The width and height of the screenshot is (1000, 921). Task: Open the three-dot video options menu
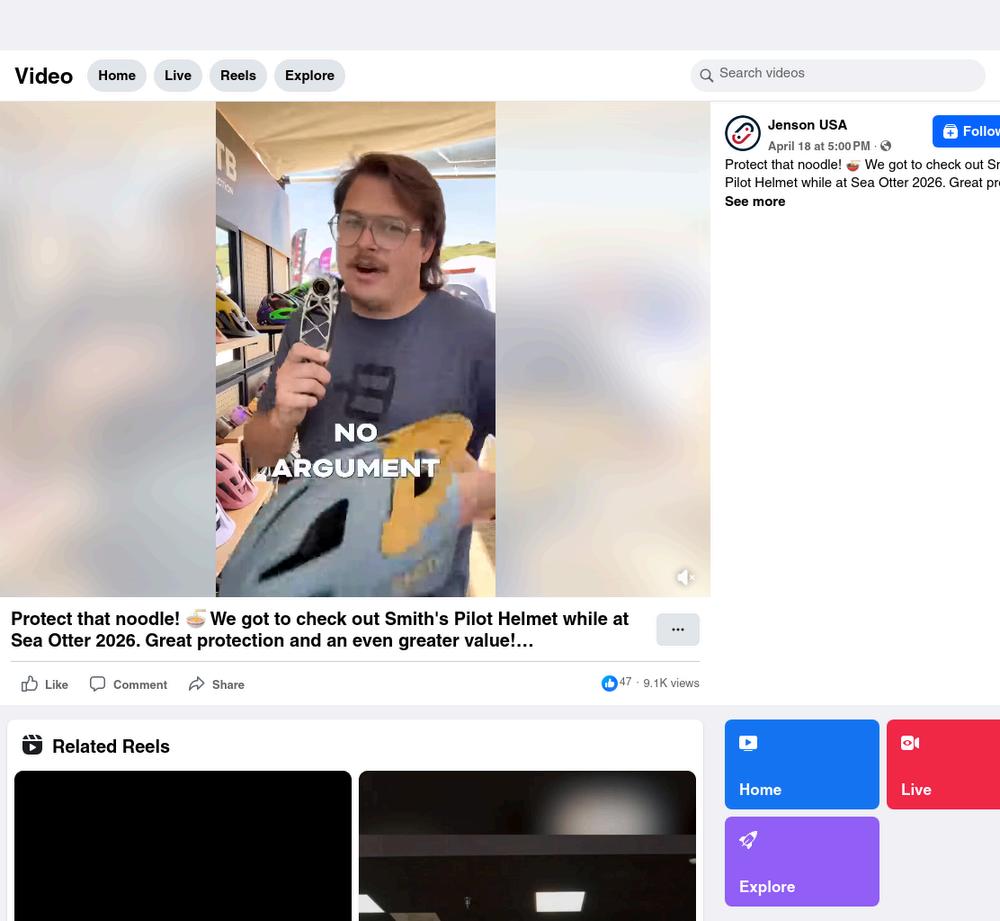678,630
